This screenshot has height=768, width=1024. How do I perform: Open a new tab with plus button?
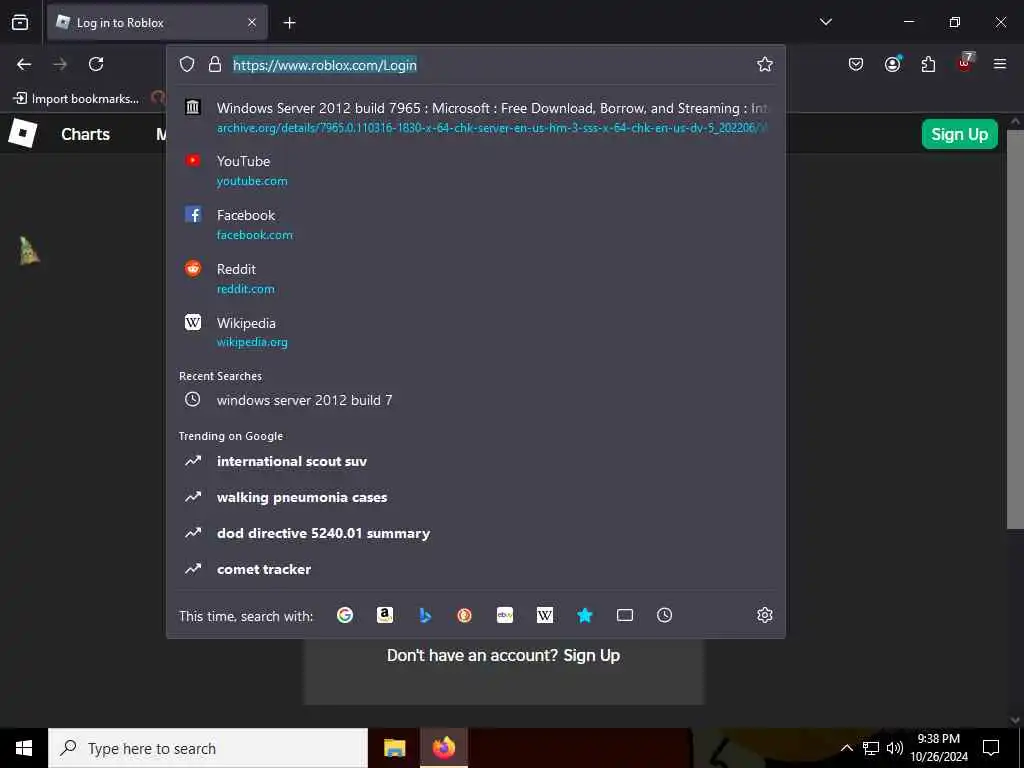(289, 23)
